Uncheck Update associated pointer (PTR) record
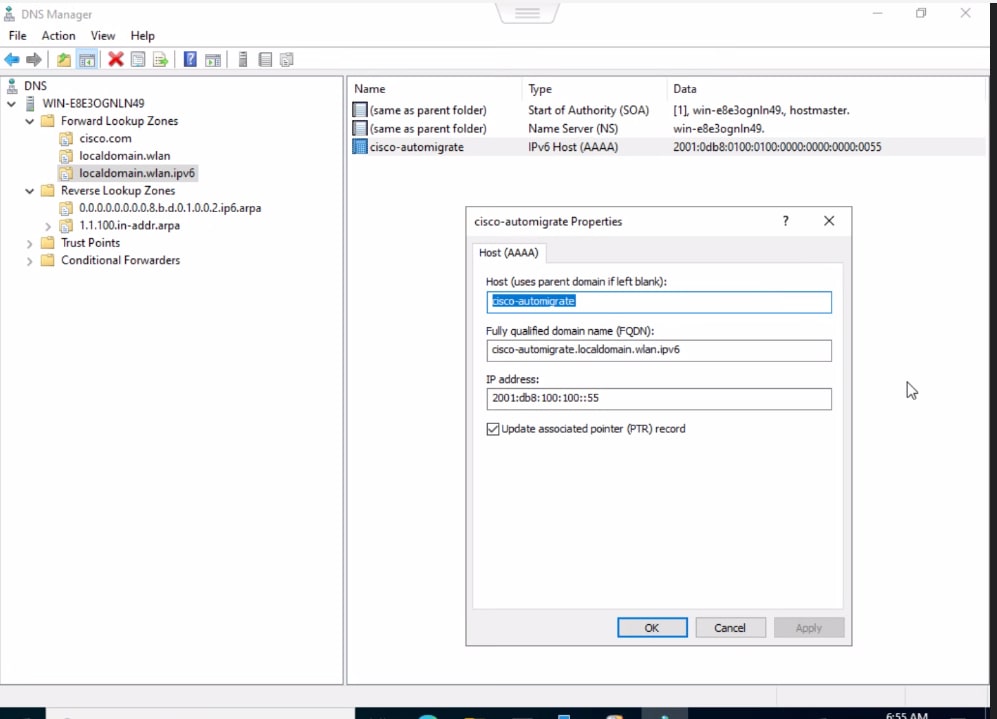 coord(493,428)
